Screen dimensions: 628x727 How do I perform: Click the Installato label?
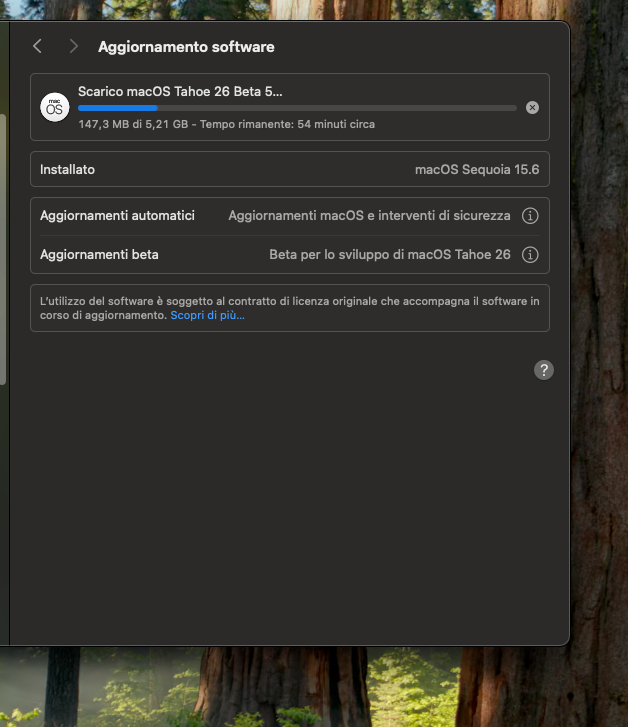tap(67, 170)
